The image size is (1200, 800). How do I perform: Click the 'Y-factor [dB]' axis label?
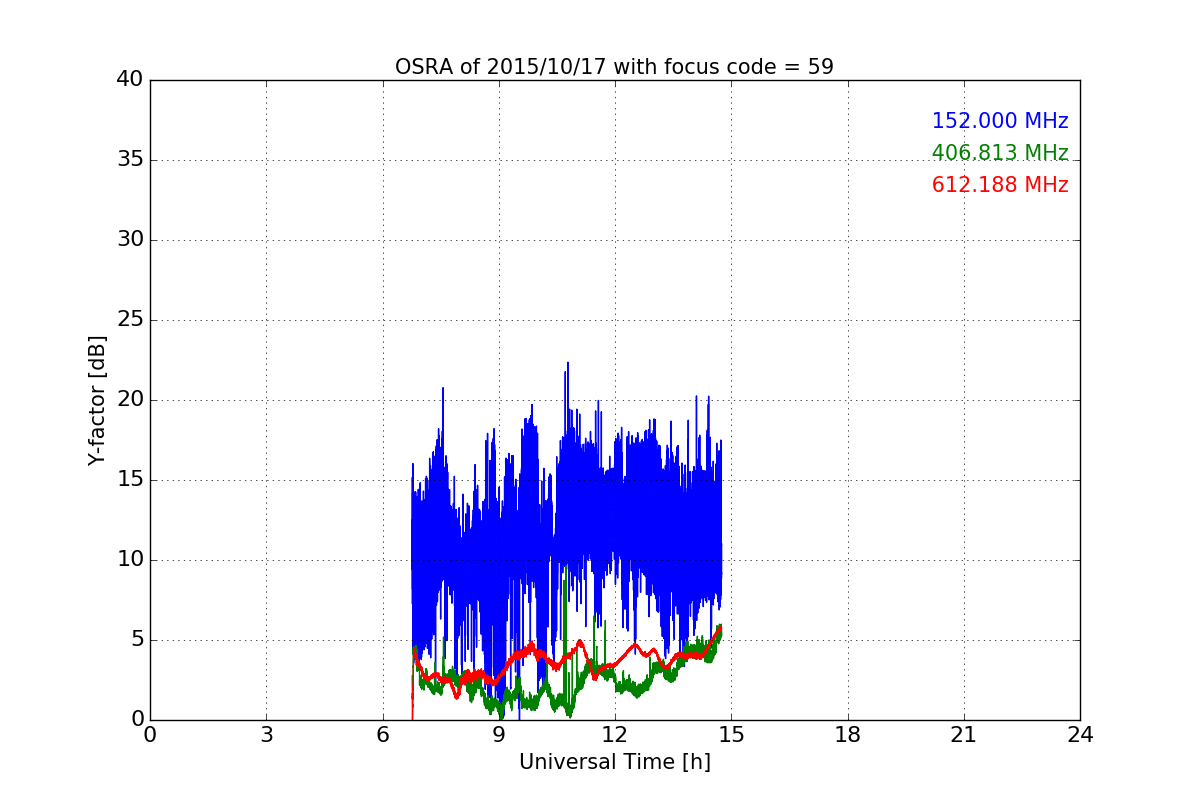coord(97,400)
